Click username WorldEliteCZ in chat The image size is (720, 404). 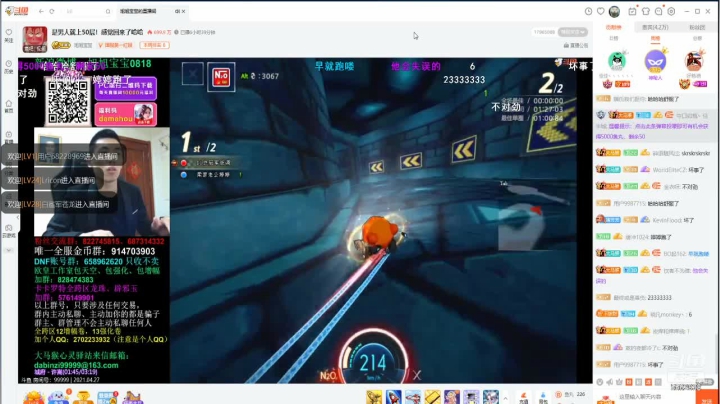click(x=669, y=170)
